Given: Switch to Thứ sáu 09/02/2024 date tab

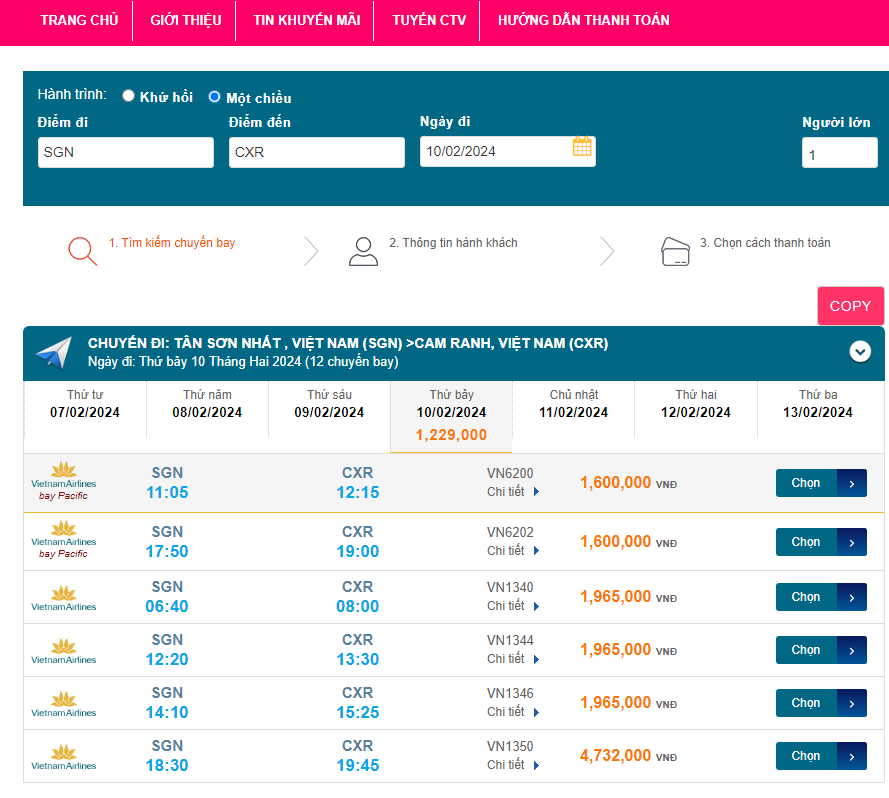Looking at the screenshot, I should pos(329,404).
